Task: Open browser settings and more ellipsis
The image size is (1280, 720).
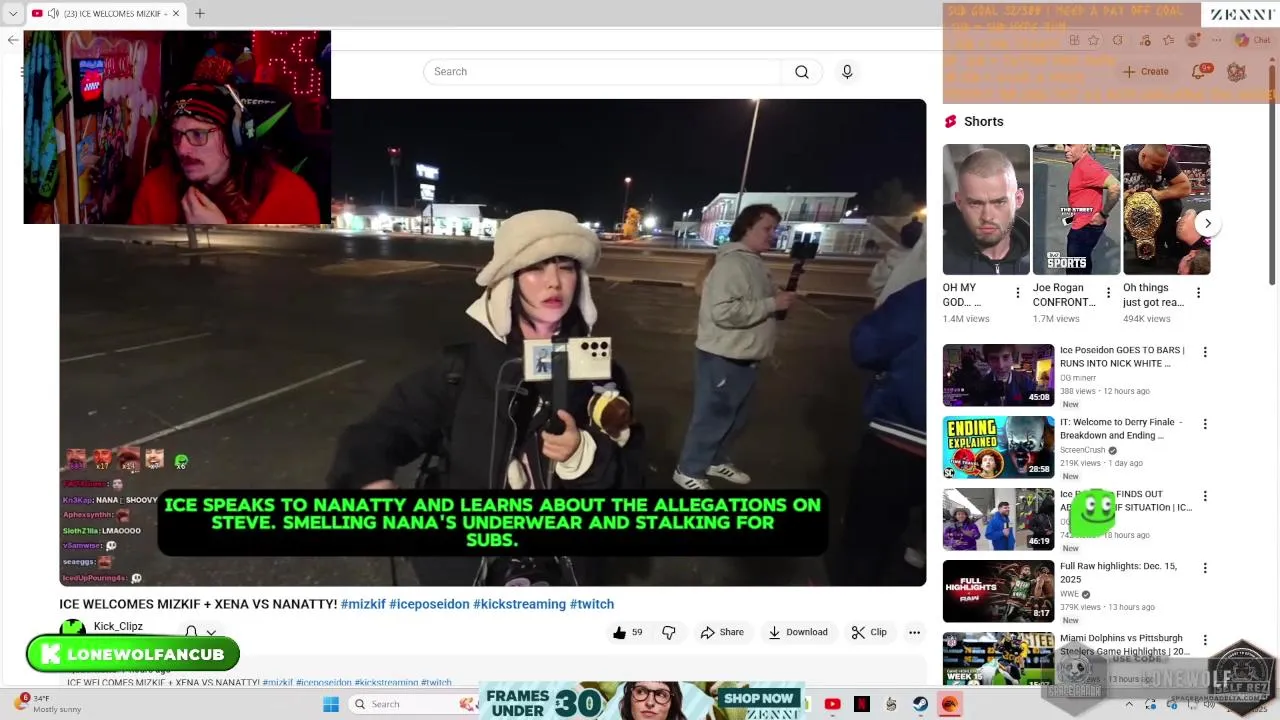Action: [1215, 40]
